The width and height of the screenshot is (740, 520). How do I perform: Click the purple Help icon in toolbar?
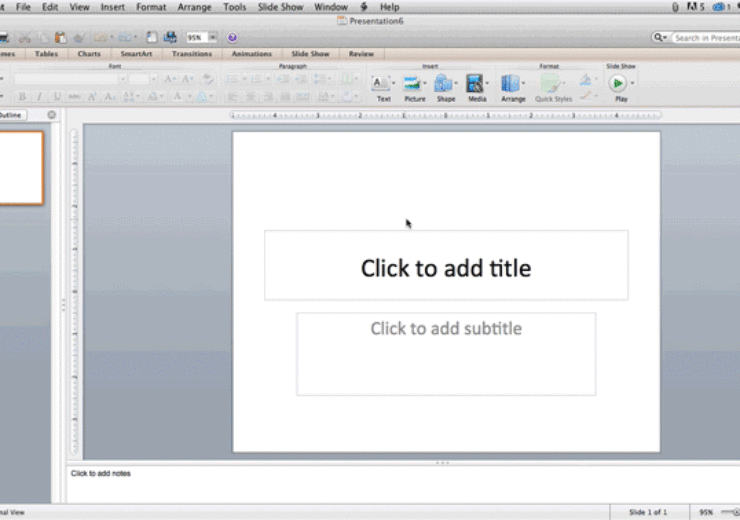tap(232, 37)
